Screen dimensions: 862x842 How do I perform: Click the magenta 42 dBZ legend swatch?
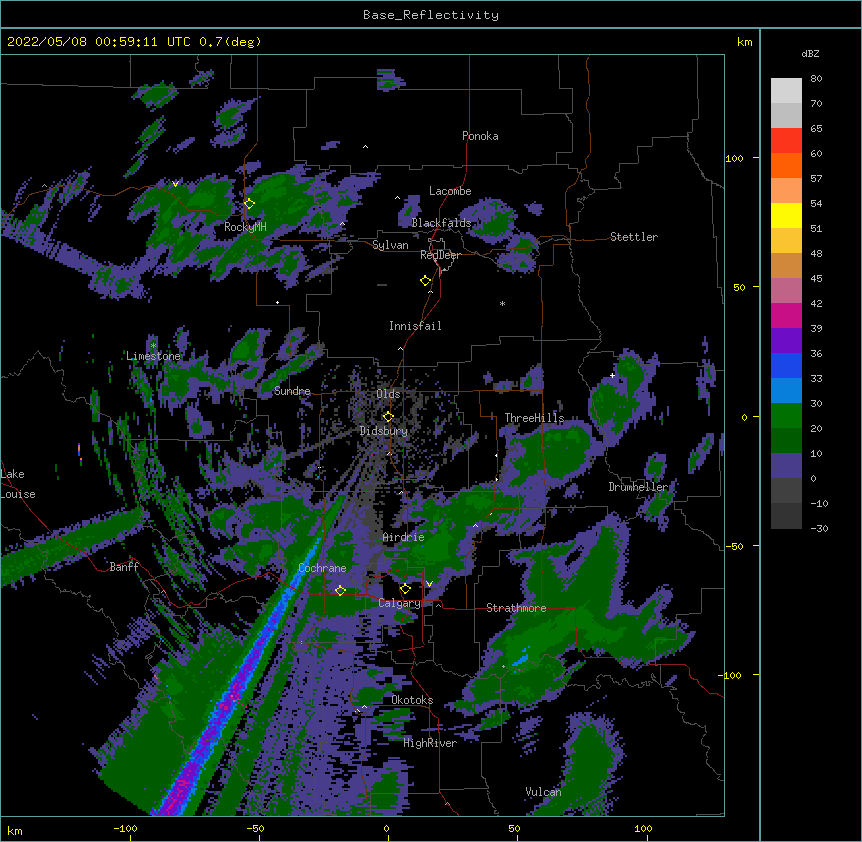click(786, 315)
